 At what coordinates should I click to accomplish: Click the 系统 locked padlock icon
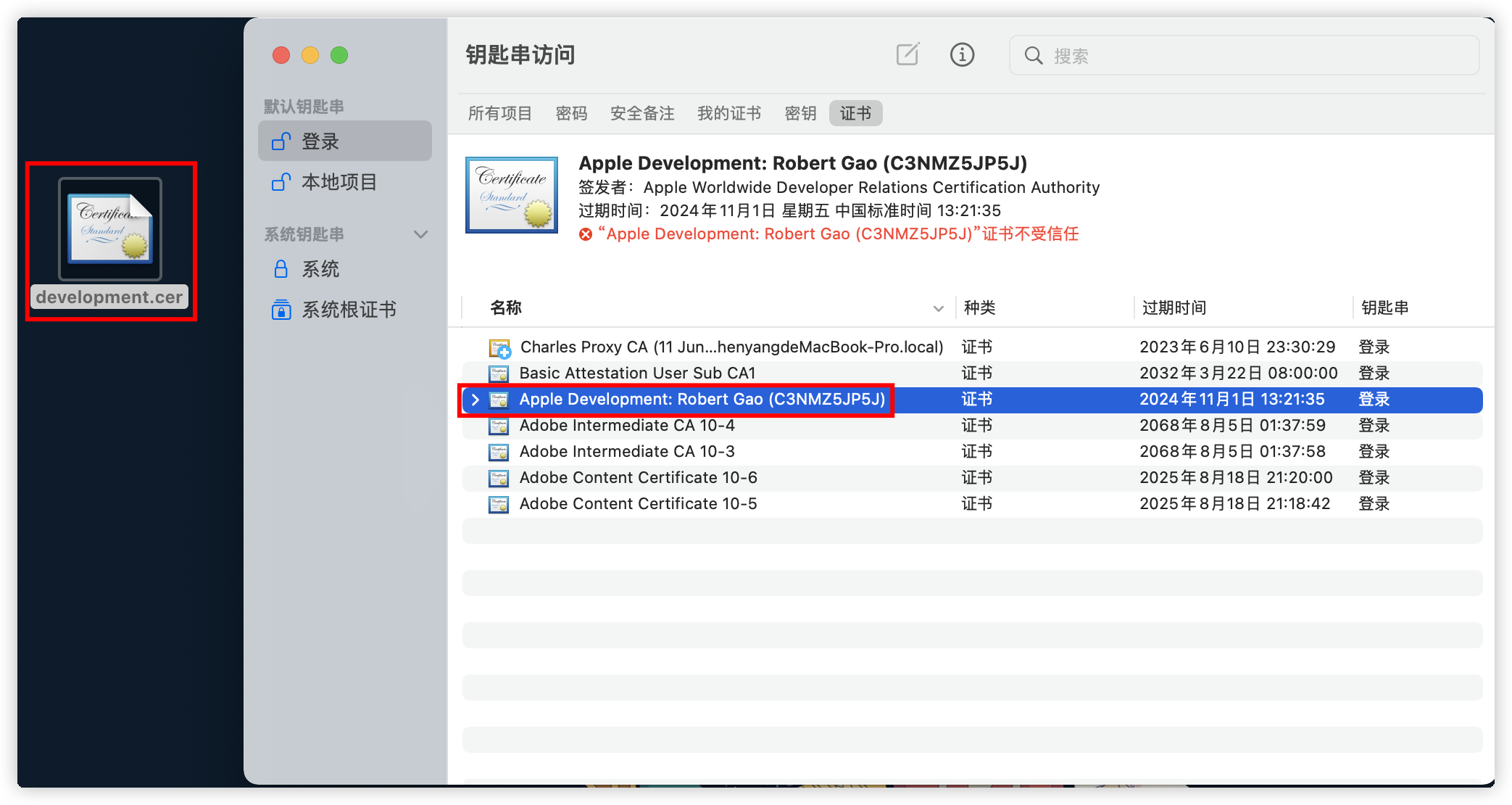(281, 269)
